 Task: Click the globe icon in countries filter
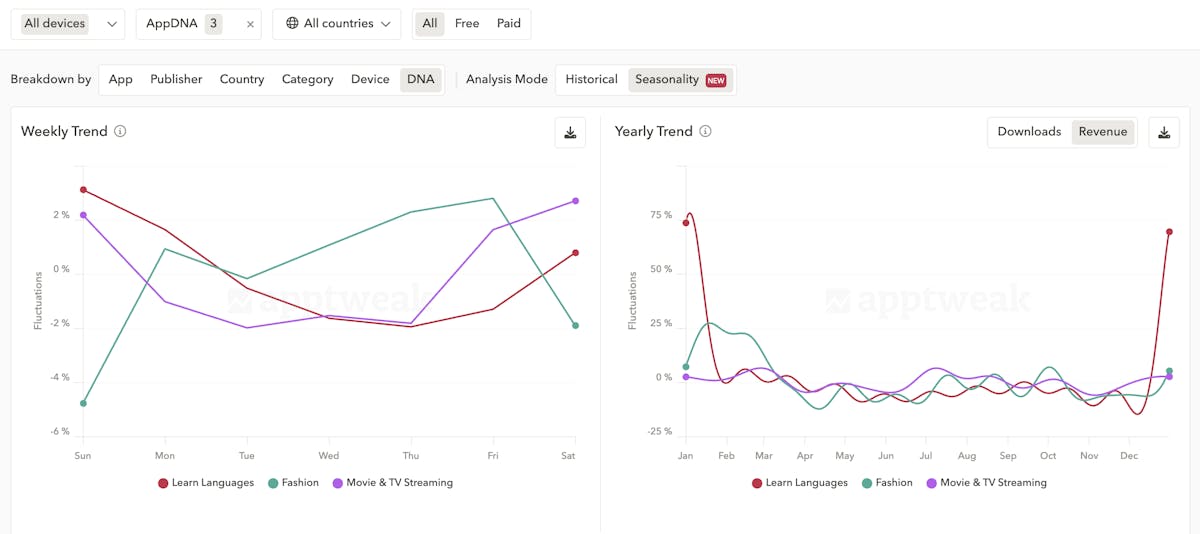point(292,24)
